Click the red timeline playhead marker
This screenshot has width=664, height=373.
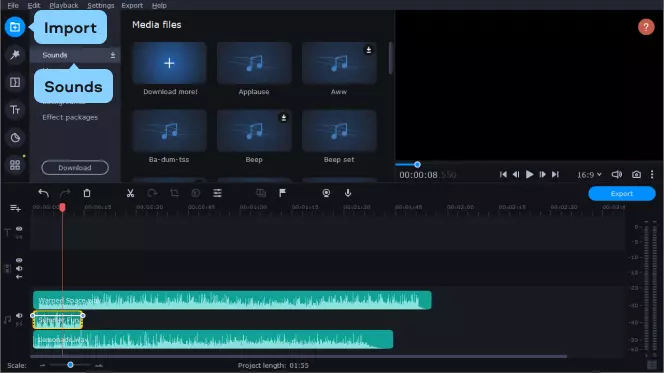[62, 207]
